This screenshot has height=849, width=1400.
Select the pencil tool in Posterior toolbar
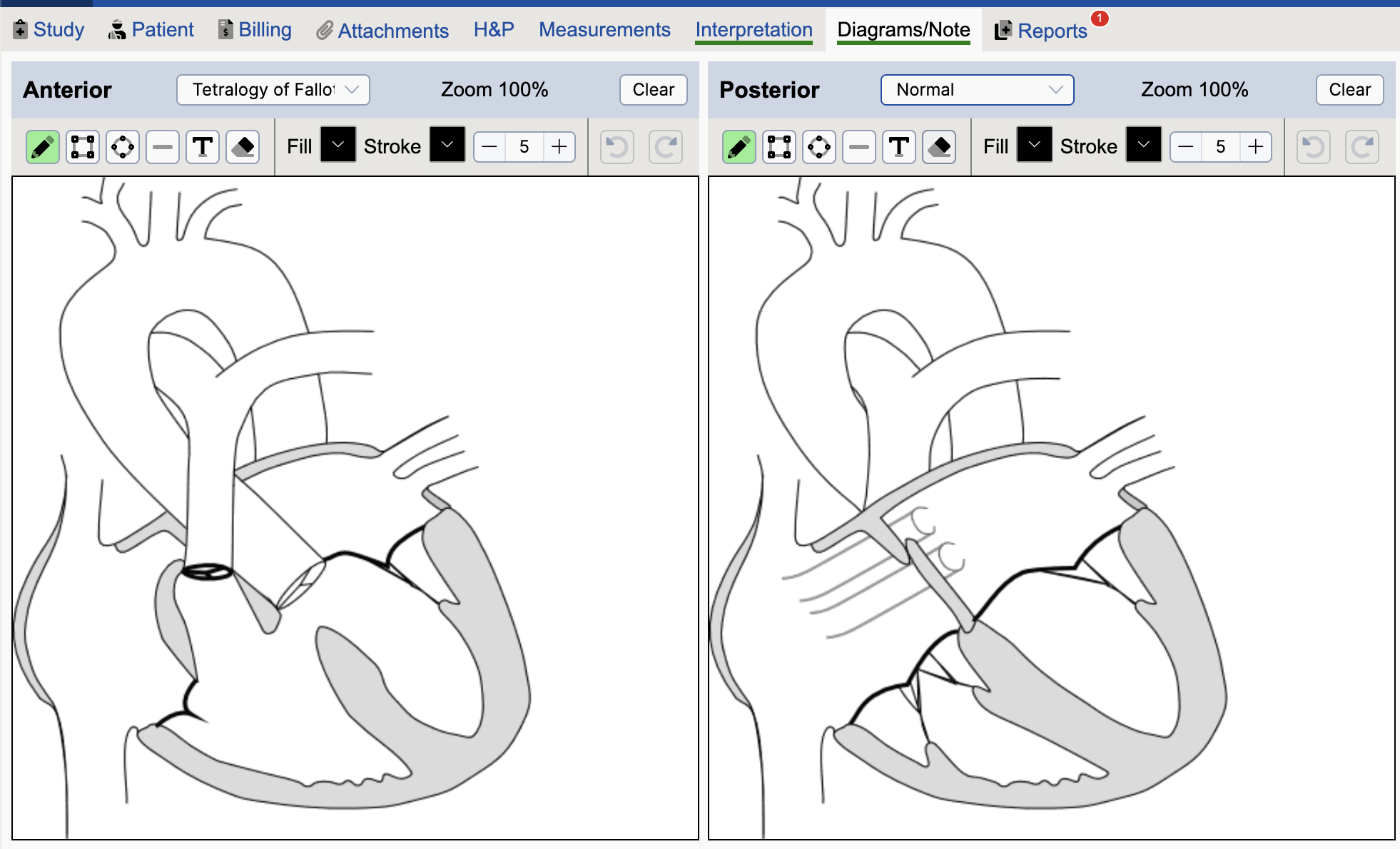tap(739, 147)
